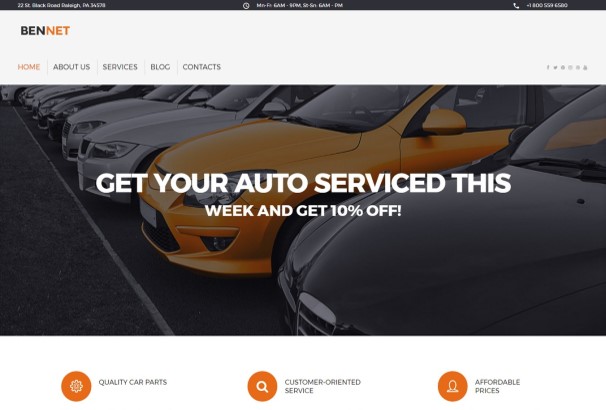Go to the Home menu item
Image resolution: width=606 pixels, height=410 pixels.
click(x=29, y=67)
